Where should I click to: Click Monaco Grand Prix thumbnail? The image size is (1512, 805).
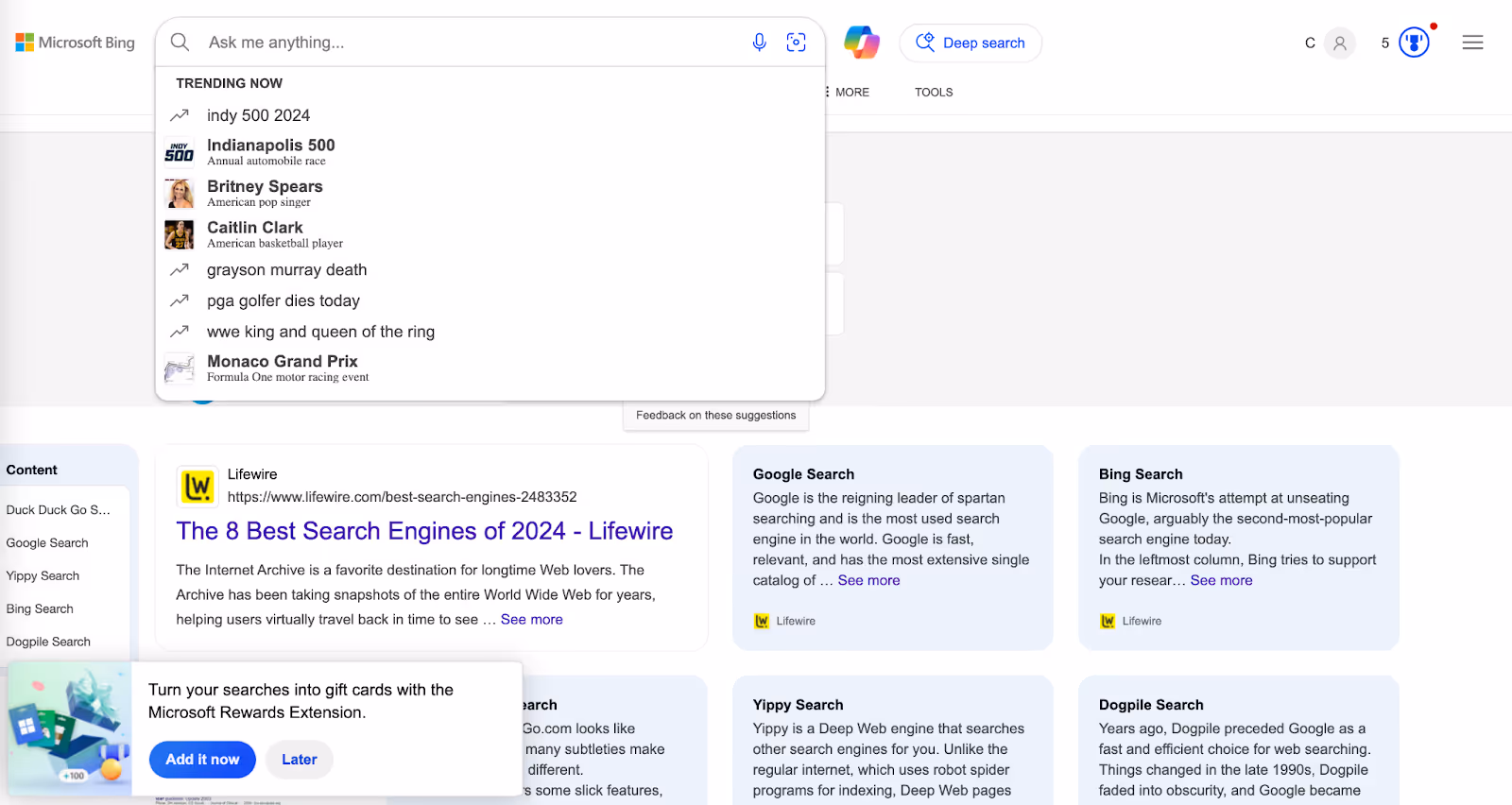click(180, 368)
